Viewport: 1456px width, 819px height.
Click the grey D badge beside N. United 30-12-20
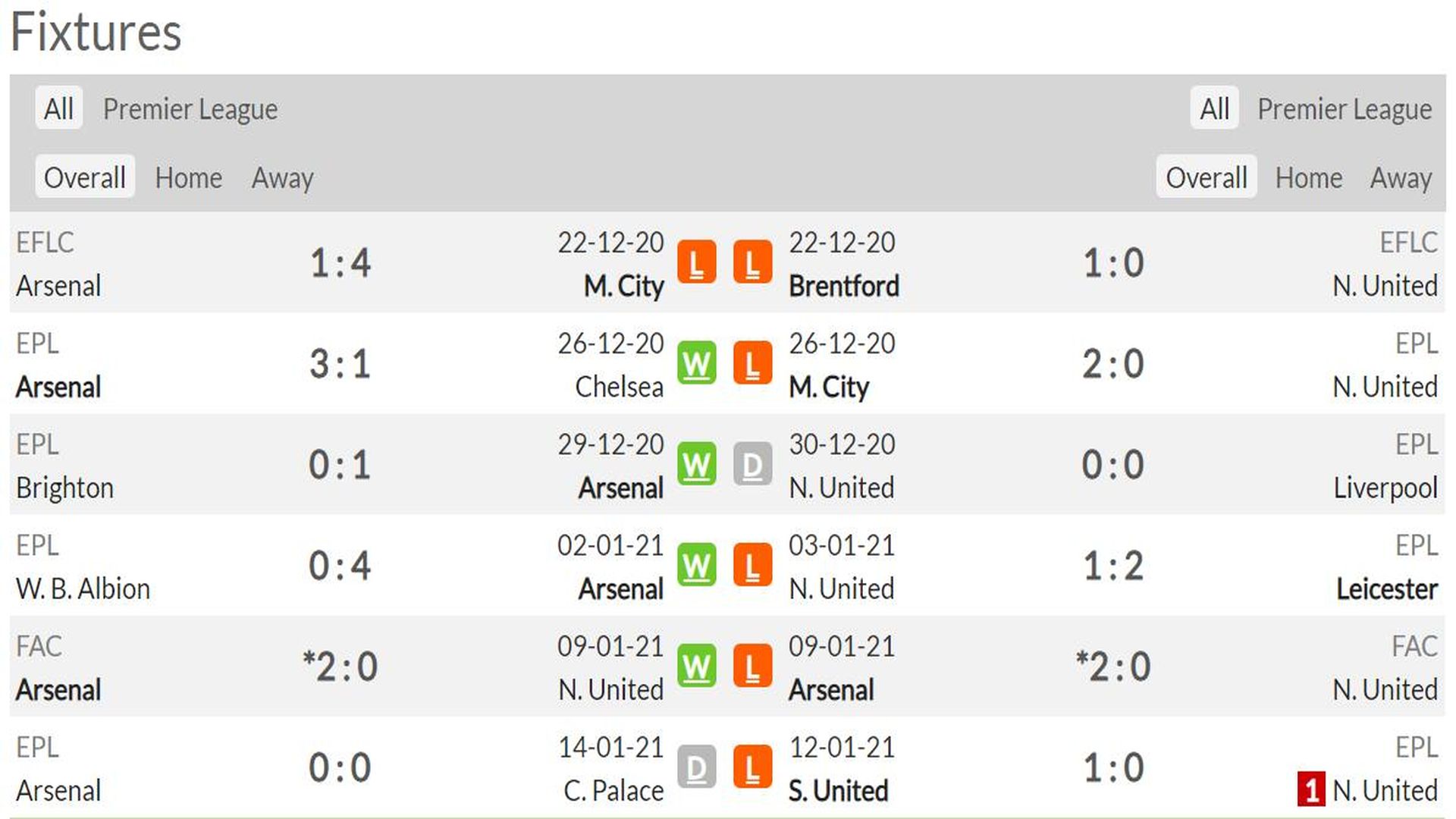tap(752, 464)
